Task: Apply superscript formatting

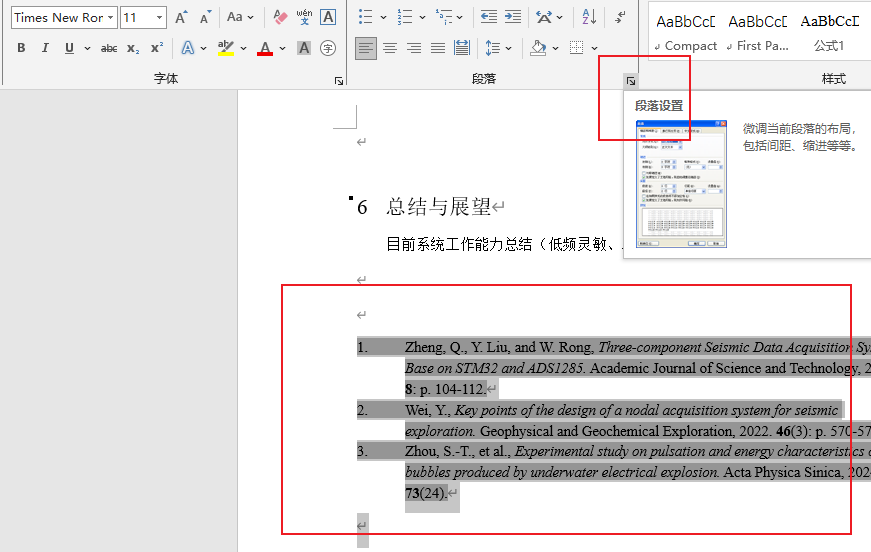Action: pos(157,48)
